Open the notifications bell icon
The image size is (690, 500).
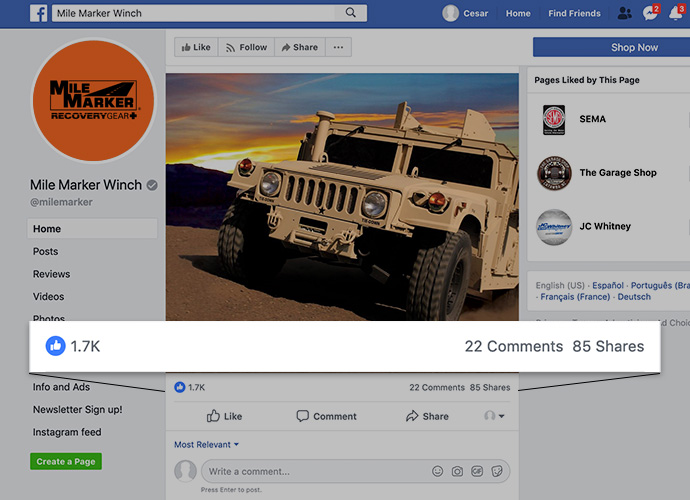point(676,13)
